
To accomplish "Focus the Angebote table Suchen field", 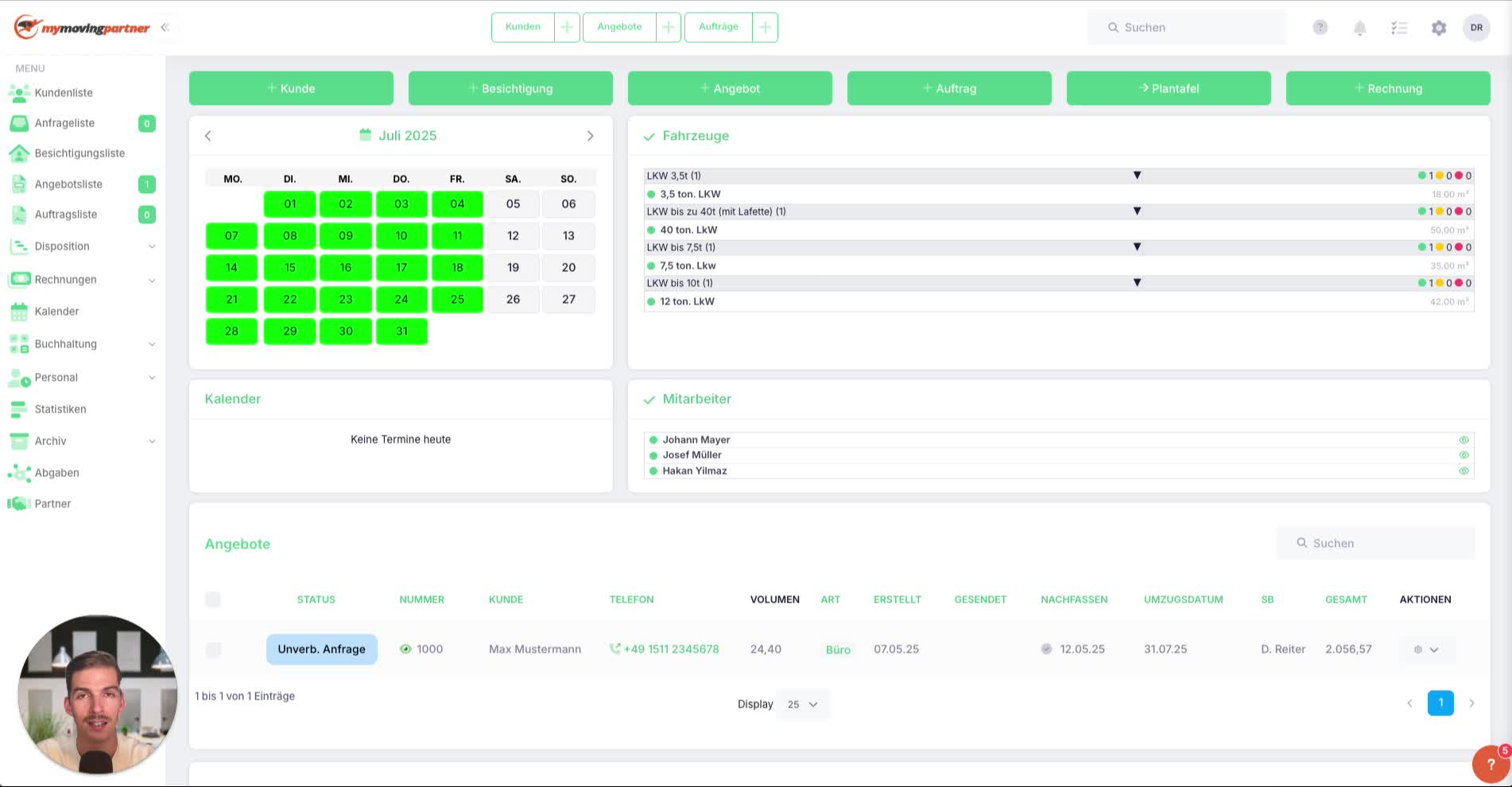I will pyautogui.click(x=1376, y=543).
